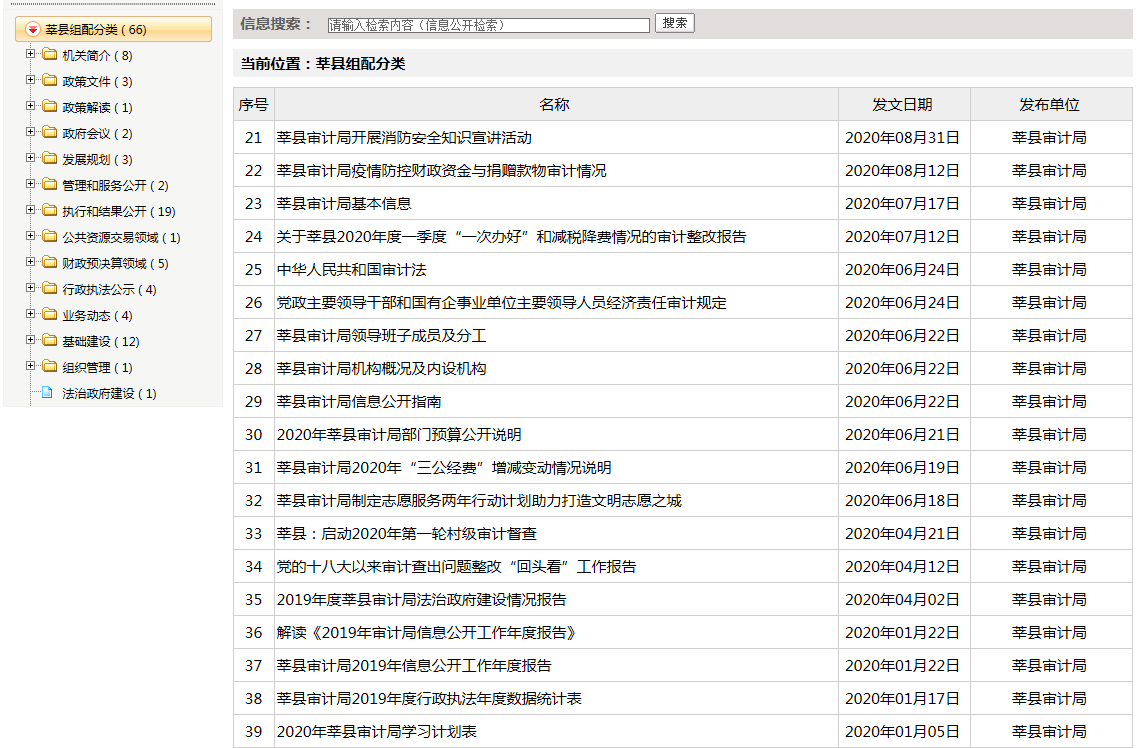Click the folder icon beside 管理和服务公开
The height and width of the screenshot is (748, 1146).
coord(50,184)
